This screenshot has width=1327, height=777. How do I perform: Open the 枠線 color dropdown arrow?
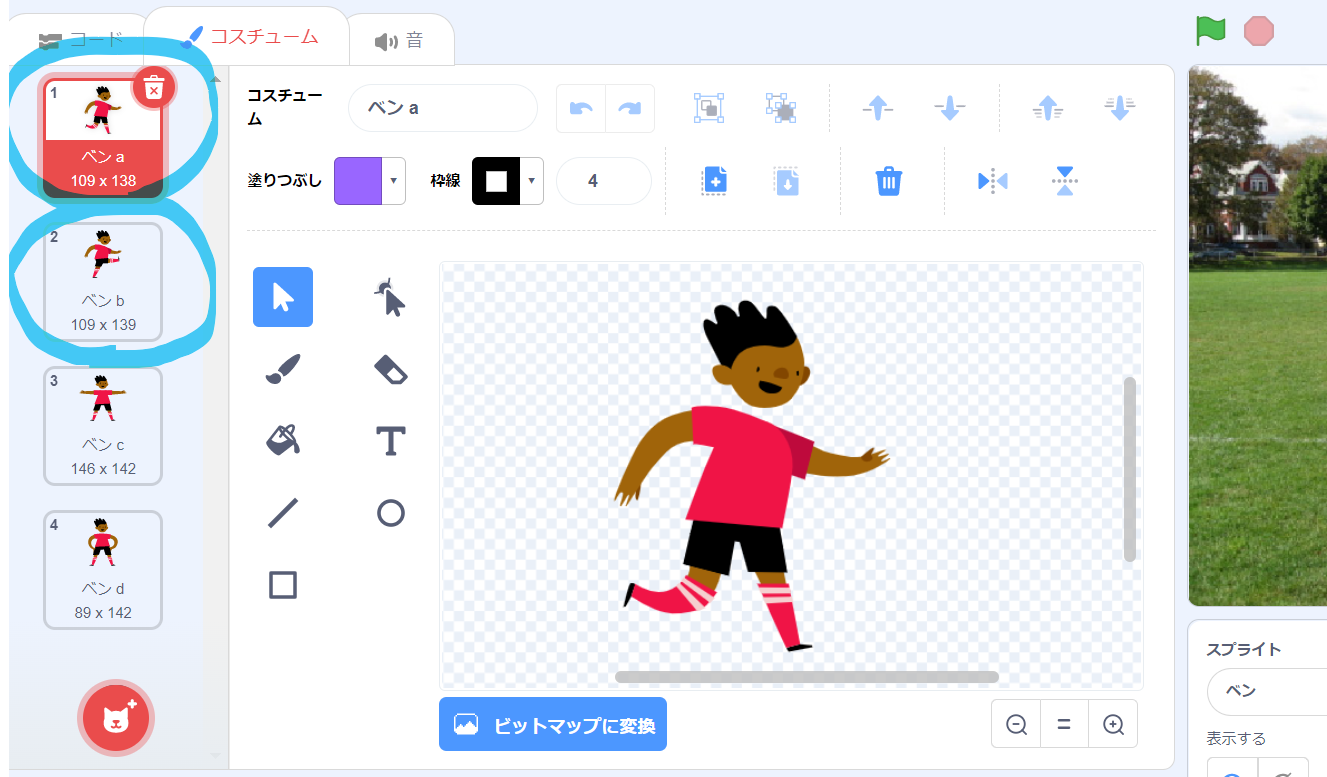(532, 181)
